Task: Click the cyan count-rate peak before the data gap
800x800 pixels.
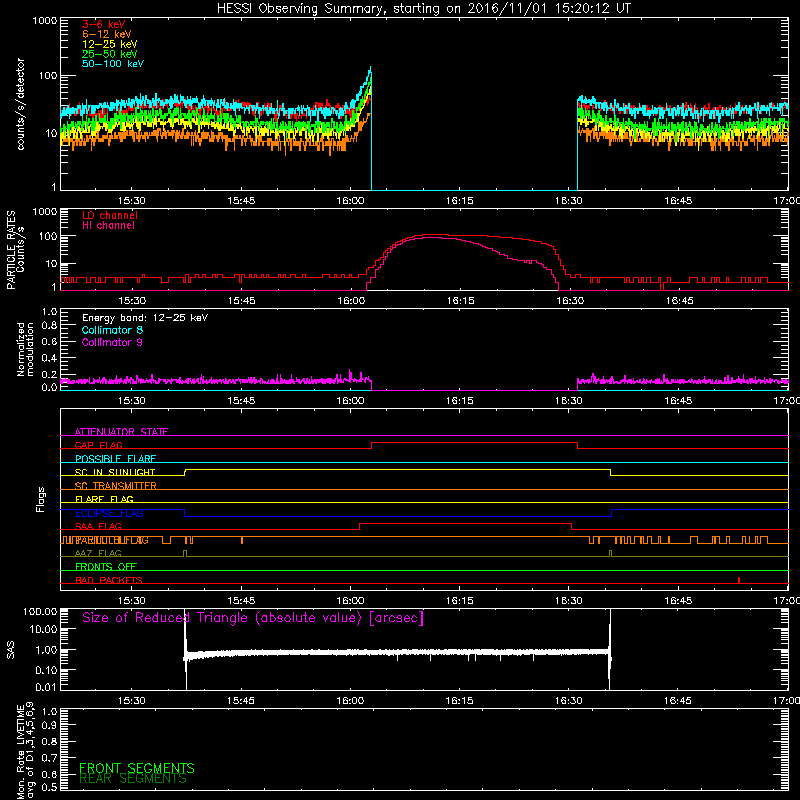Action: tap(370, 69)
